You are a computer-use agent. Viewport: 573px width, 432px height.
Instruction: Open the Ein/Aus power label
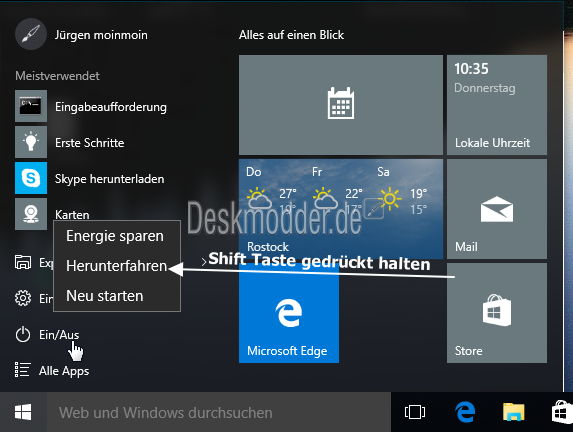59,335
